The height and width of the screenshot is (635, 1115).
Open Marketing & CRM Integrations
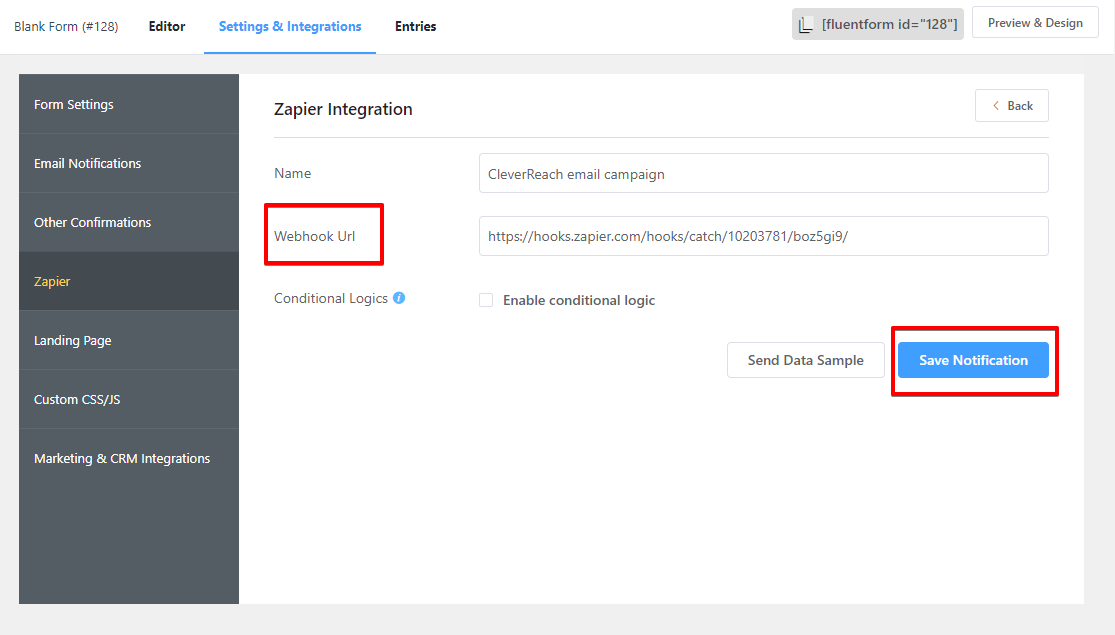pyautogui.click(x=129, y=458)
